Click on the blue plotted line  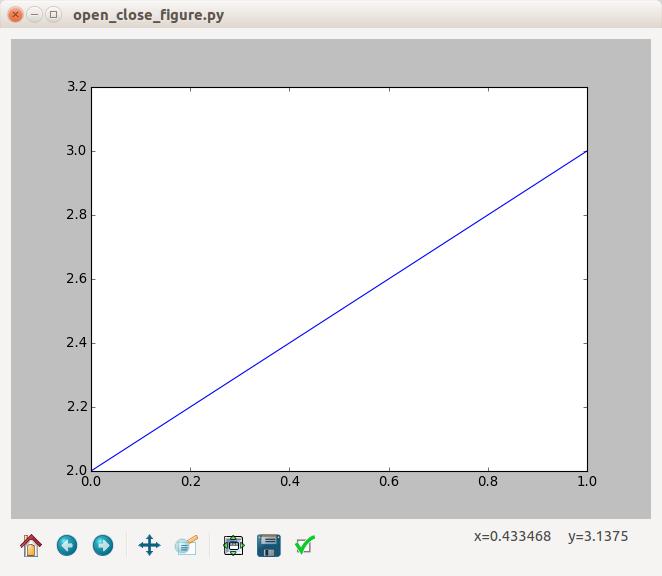click(x=339, y=310)
